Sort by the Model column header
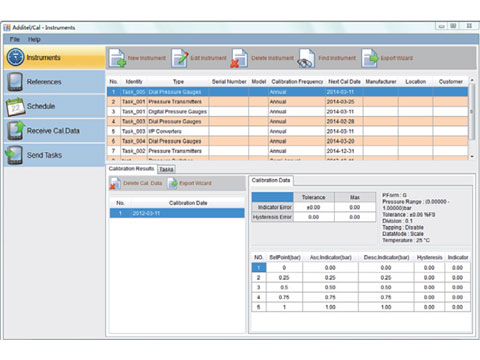 tap(259, 82)
